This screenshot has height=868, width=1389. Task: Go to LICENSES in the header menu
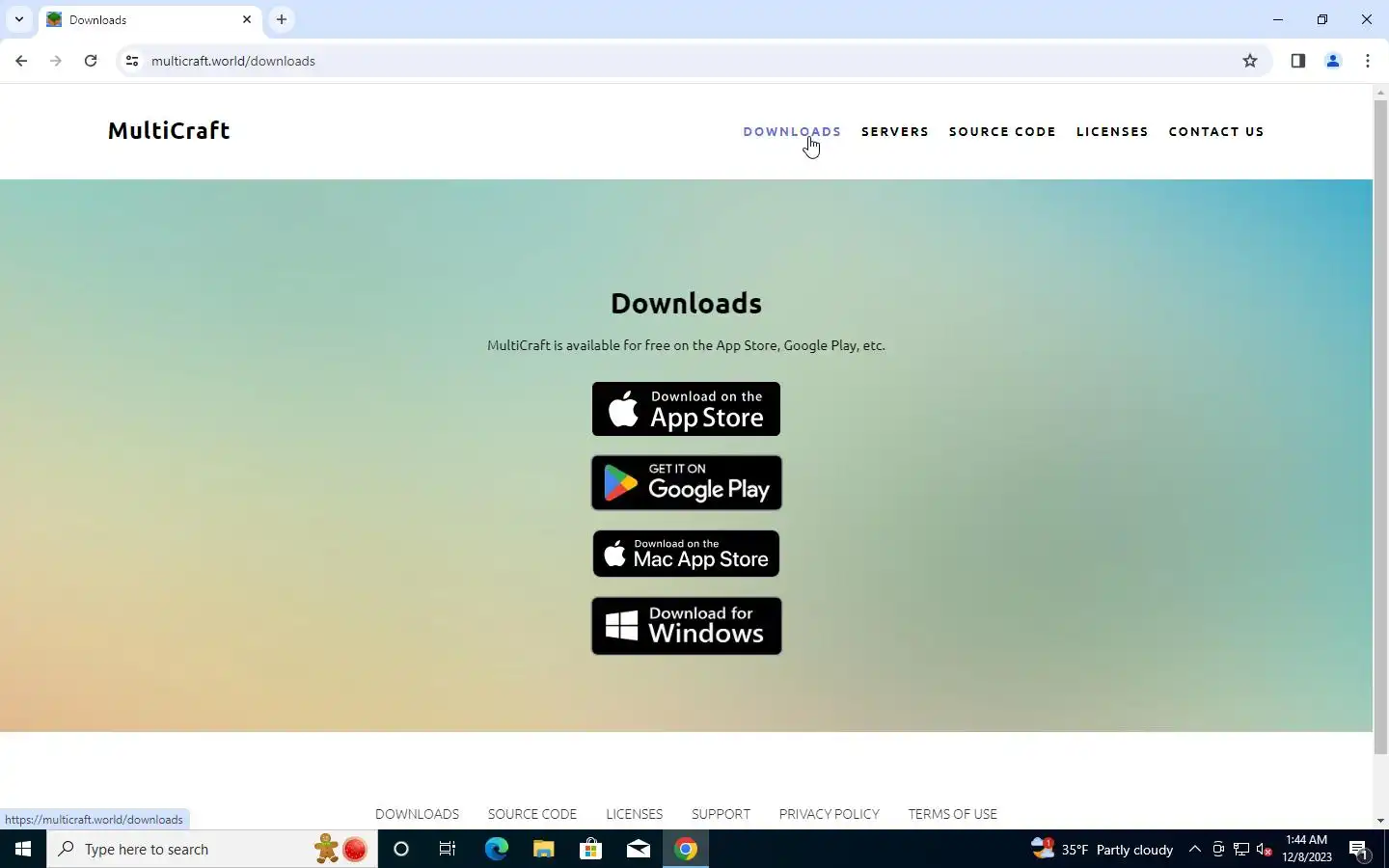(x=1112, y=131)
